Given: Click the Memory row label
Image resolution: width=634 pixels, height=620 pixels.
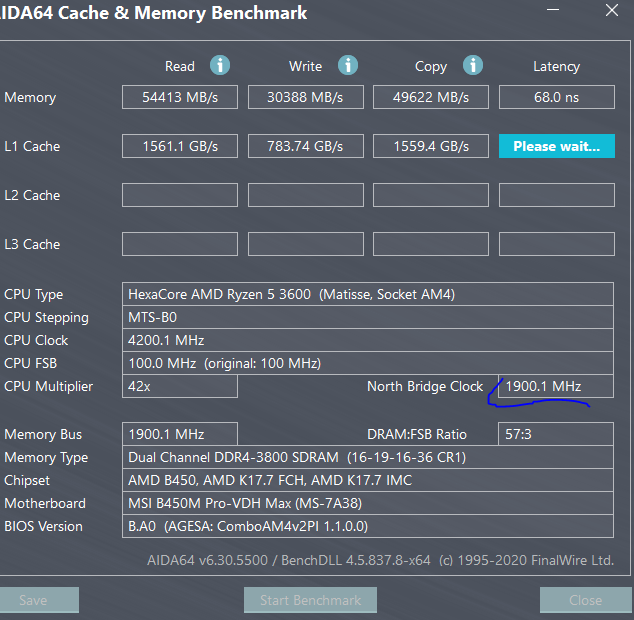Looking at the screenshot, I should tap(30, 97).
